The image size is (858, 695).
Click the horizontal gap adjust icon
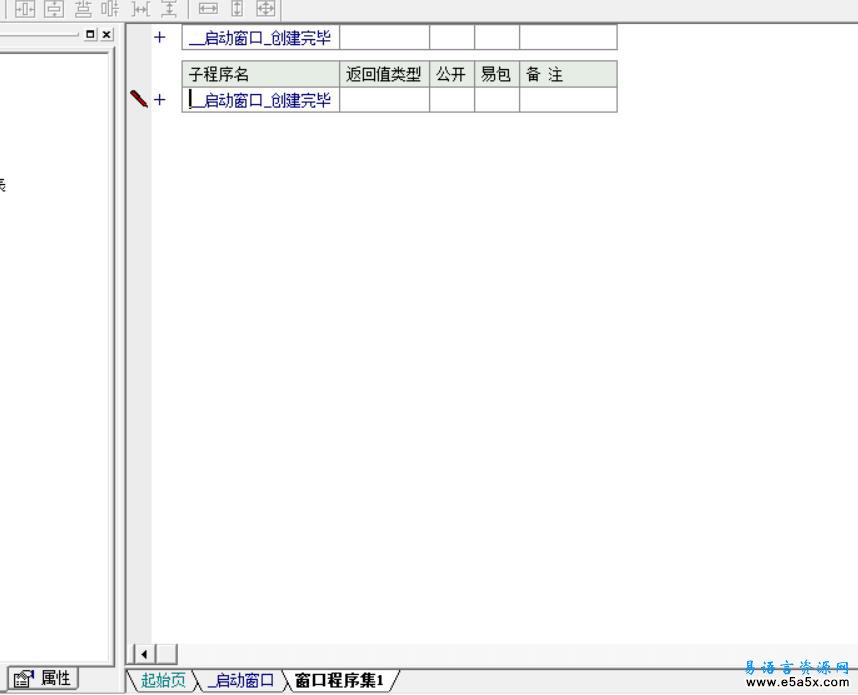[x=141, y=8]
